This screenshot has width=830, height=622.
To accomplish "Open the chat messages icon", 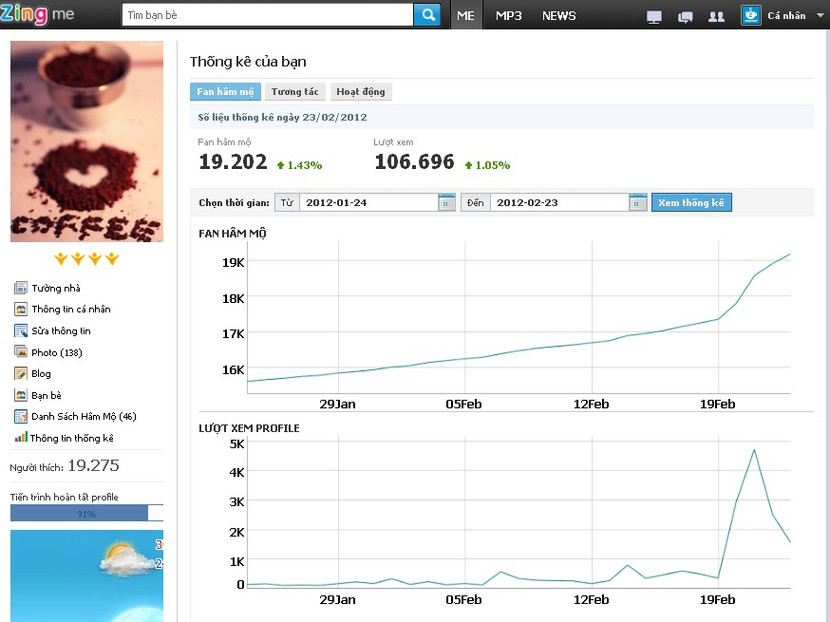I will (685, 16).
